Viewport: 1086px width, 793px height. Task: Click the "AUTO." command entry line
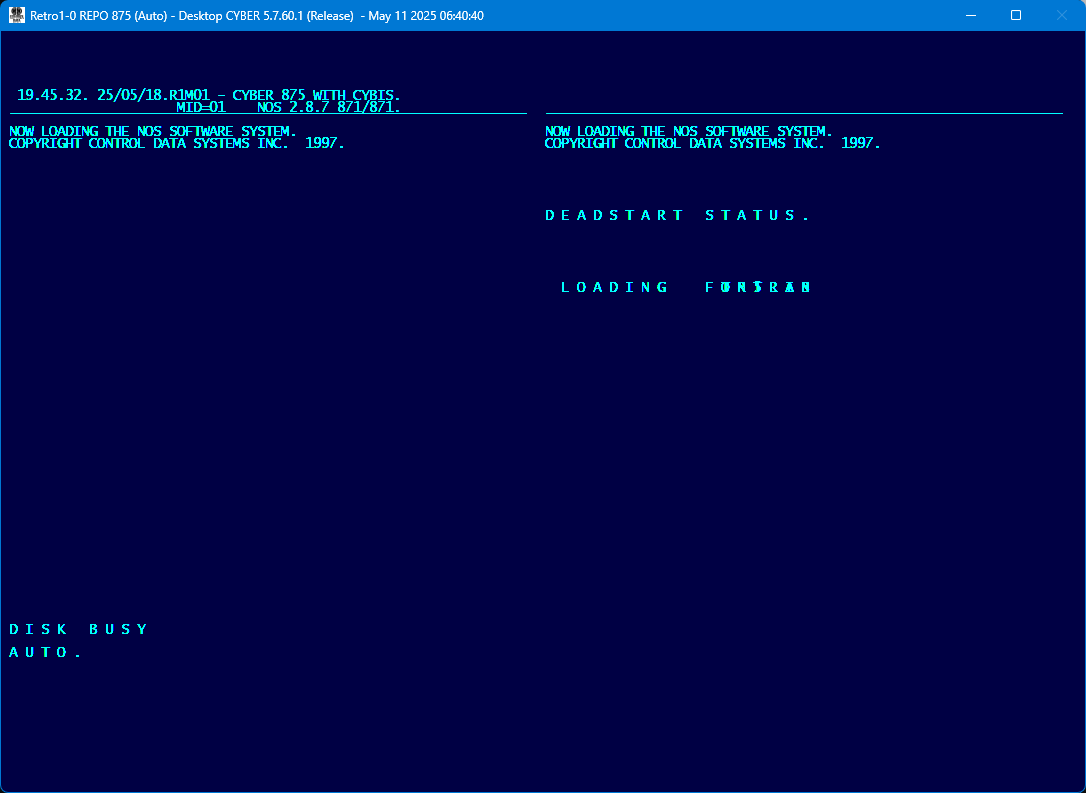coord(45,652)
